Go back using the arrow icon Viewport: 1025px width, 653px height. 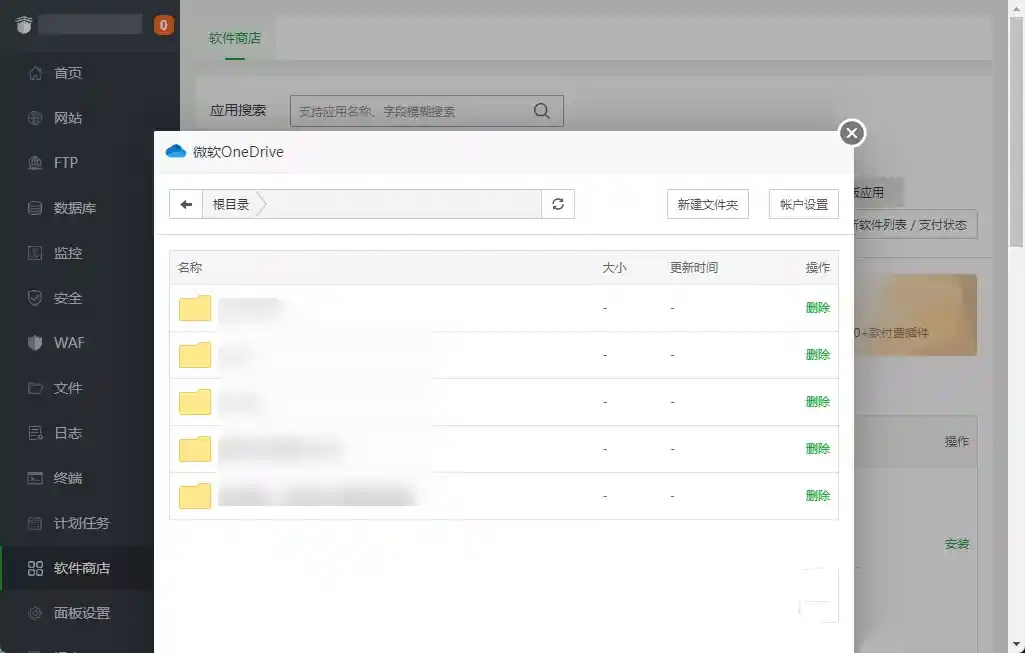click(185, 204)
